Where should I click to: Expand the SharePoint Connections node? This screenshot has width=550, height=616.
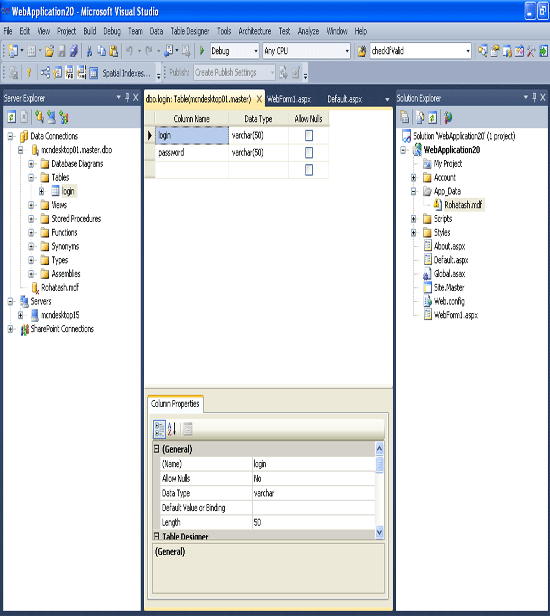coord(11,329)
